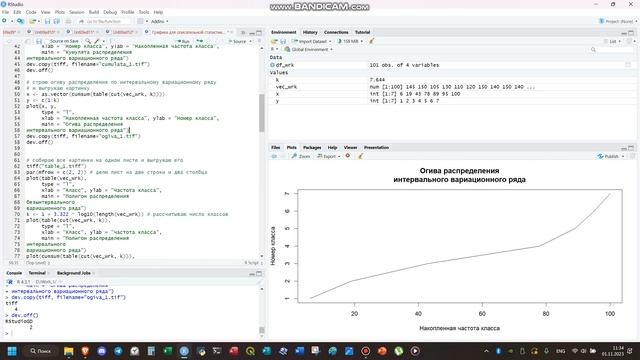Switch to Files tab
The width and height of the screenshot is (640, 360).
point(276,147)
